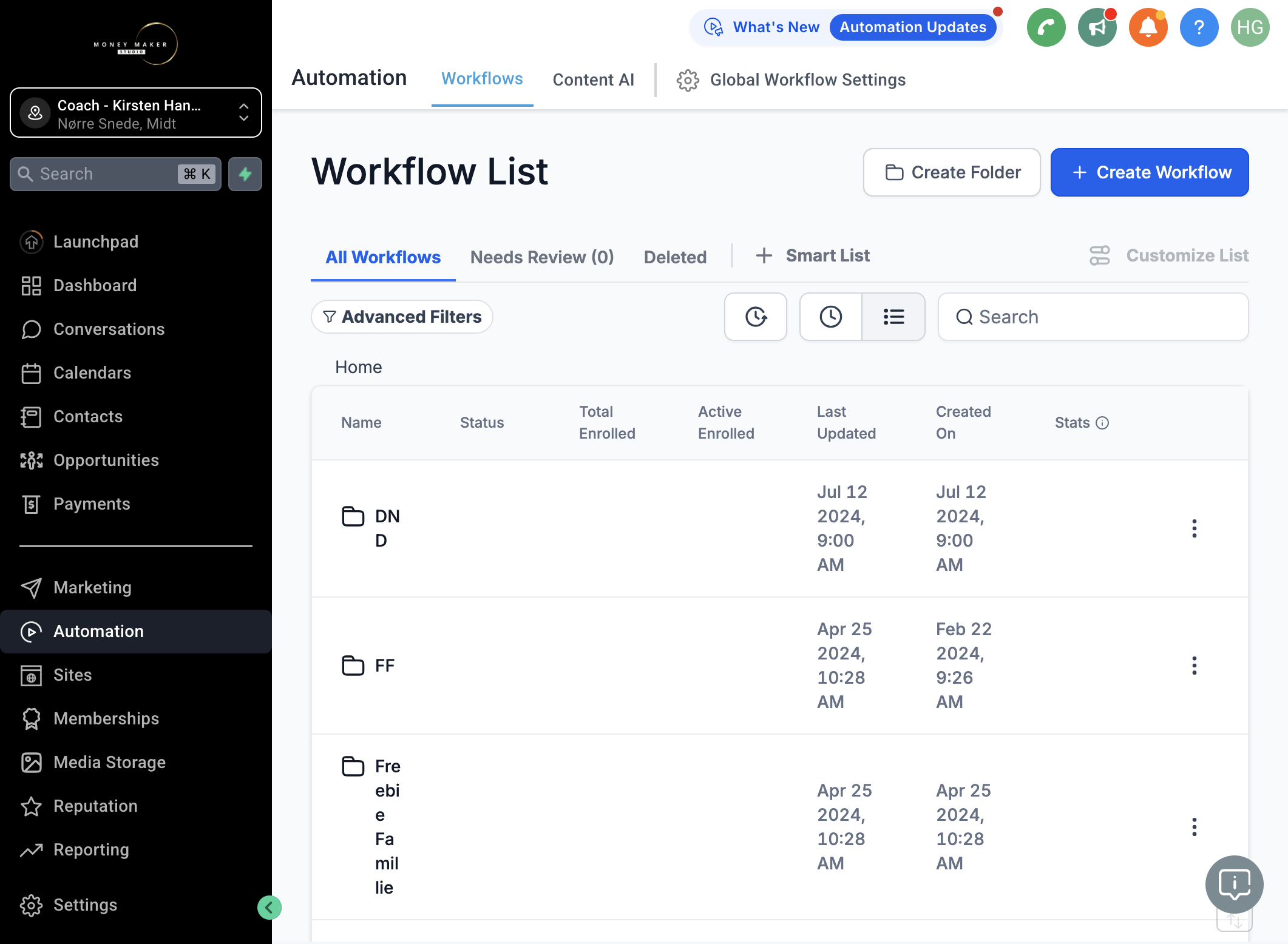Click the Create Folder button

952,172
